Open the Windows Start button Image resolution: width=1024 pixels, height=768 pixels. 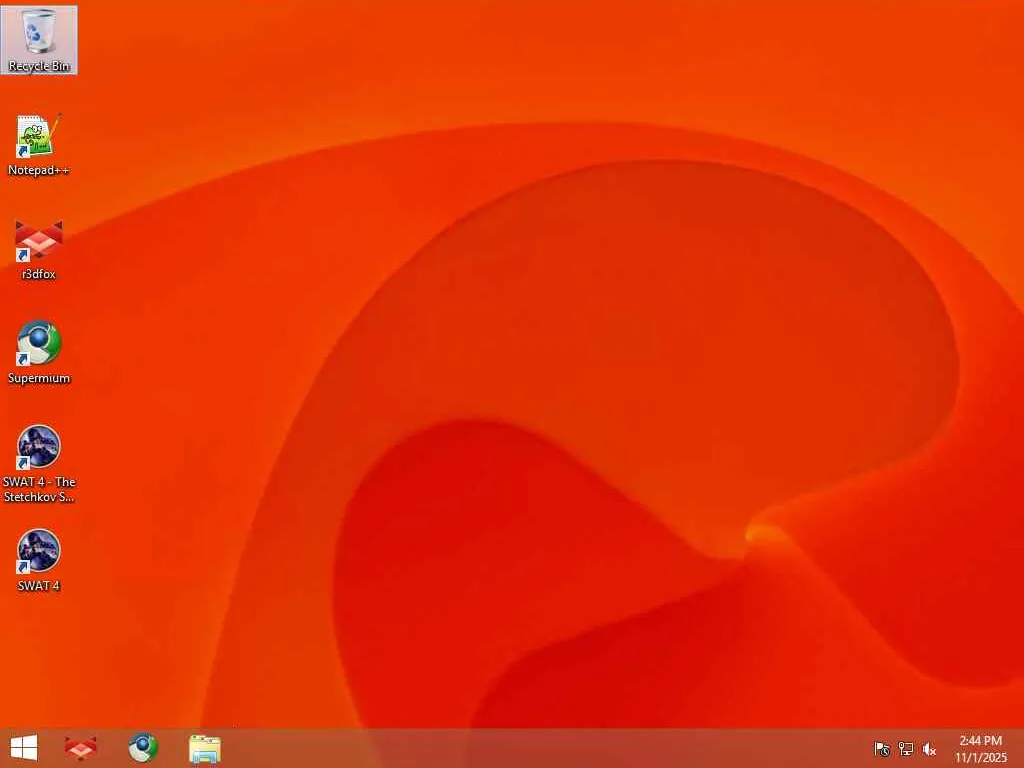point(24,748)
